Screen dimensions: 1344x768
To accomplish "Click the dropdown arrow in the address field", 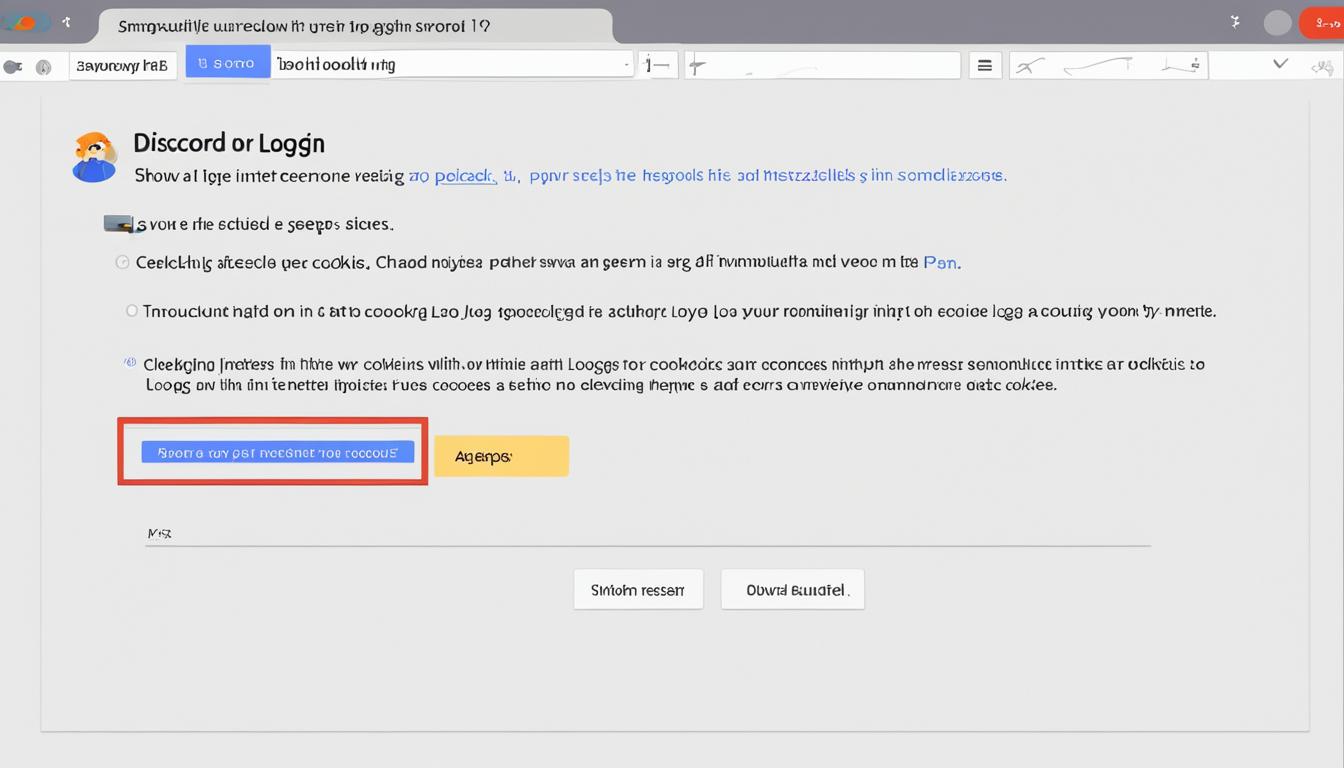I will coord(626,65).
